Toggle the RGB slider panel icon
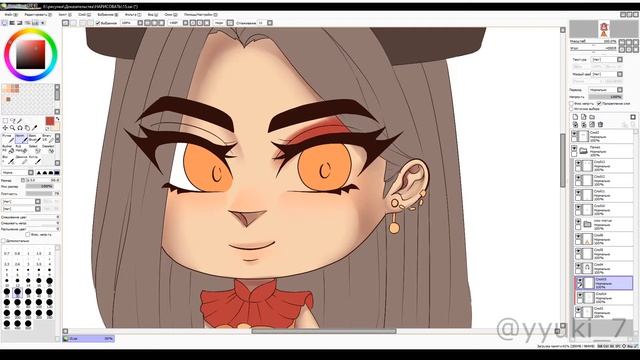The width and height of the screenshot is (640, 360). point(12,23)
